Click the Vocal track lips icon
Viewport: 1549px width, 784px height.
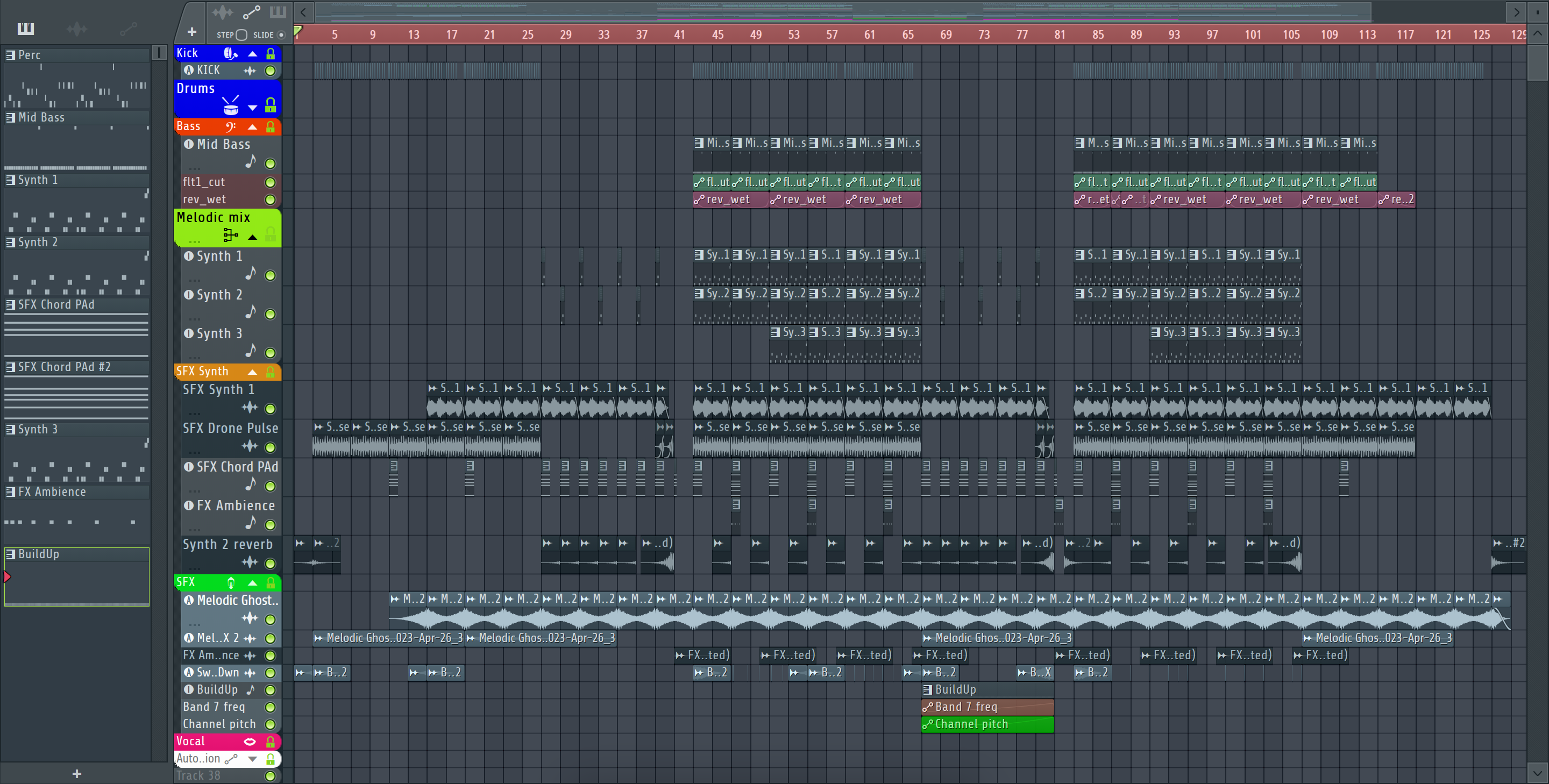pos(250,742)
